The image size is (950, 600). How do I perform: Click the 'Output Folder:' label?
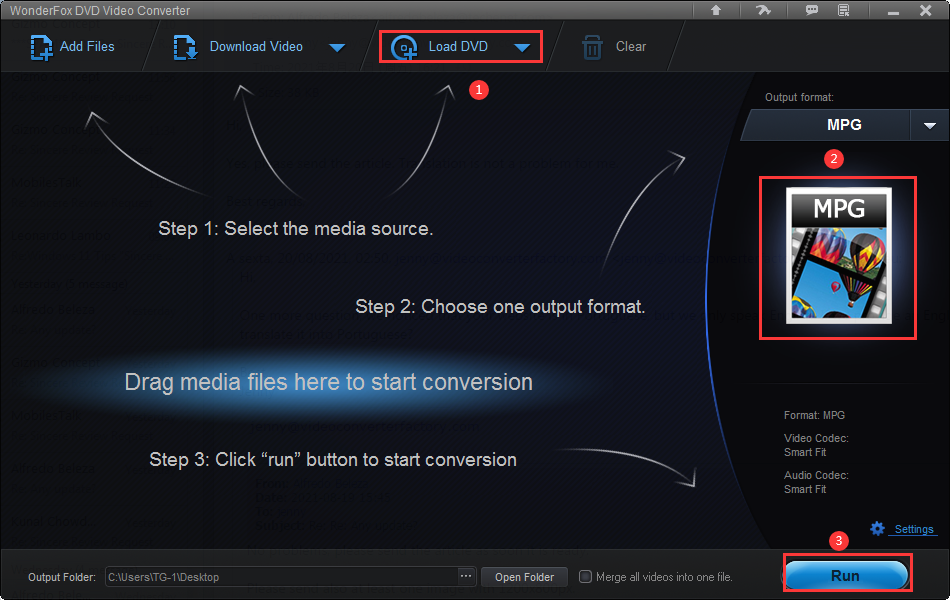pyautogui.click(x=62, y=577)
